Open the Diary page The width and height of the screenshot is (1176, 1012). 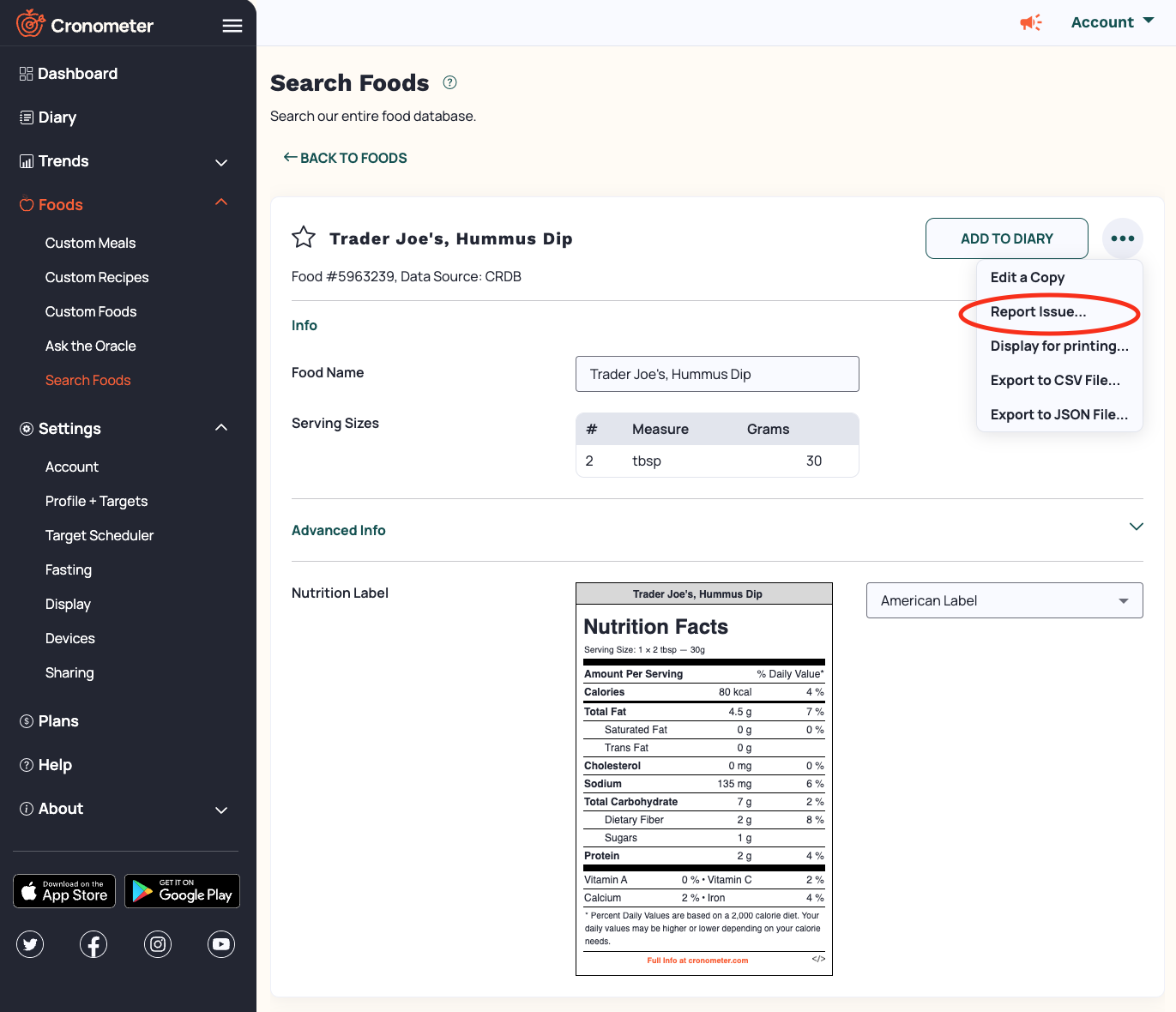(x=57, y=117)
